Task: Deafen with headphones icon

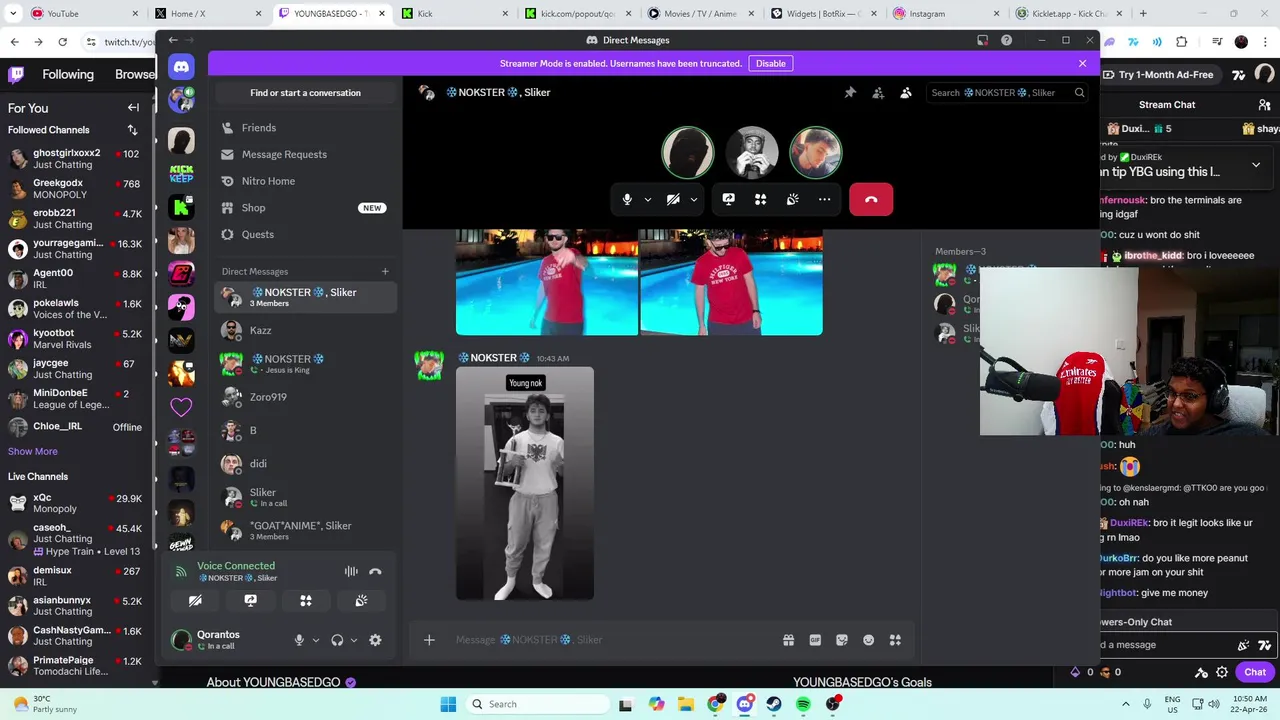Action: coord(337,640)
